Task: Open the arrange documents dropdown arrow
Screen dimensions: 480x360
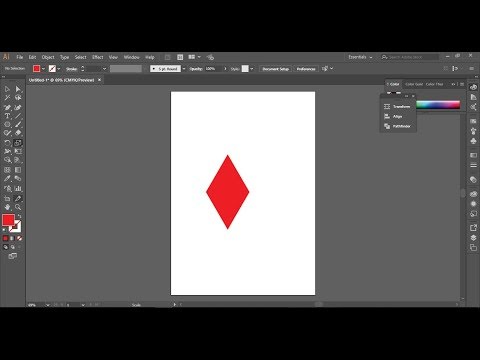Action: (199, 57)
